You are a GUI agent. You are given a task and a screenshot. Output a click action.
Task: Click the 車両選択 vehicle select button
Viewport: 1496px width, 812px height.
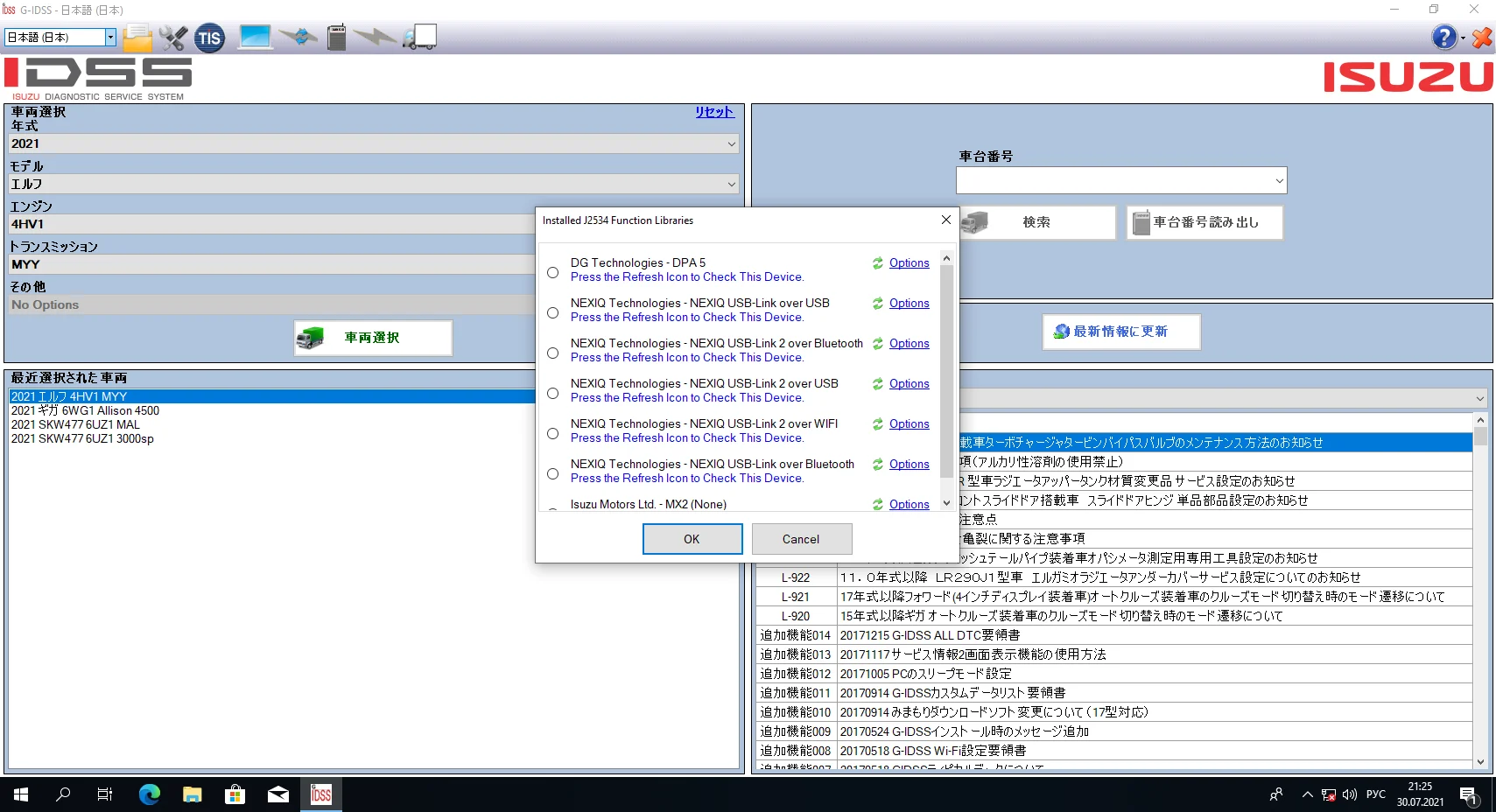click(373, 338)
